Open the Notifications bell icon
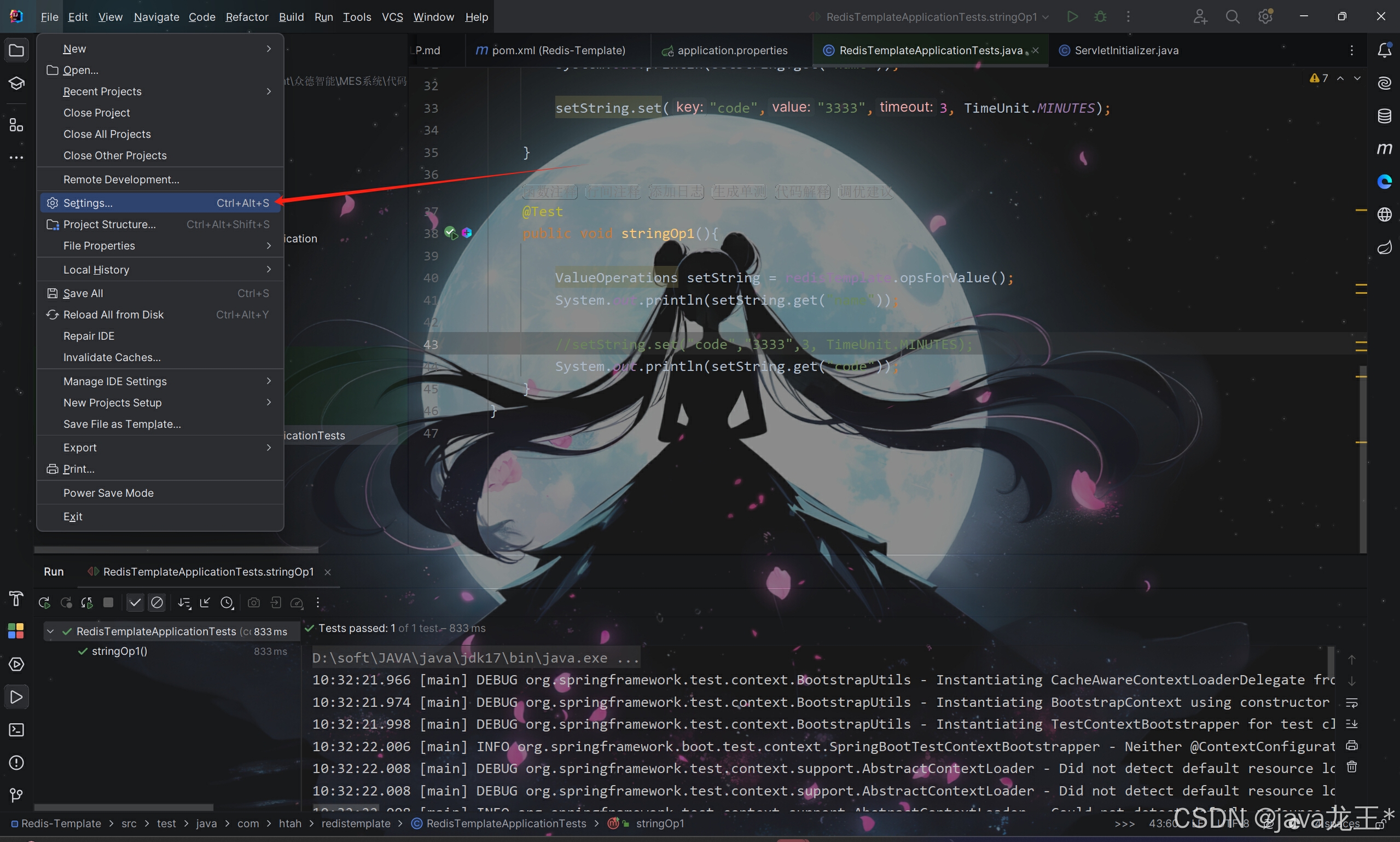Screen dimensions: 1400x842 point(1384,50)
